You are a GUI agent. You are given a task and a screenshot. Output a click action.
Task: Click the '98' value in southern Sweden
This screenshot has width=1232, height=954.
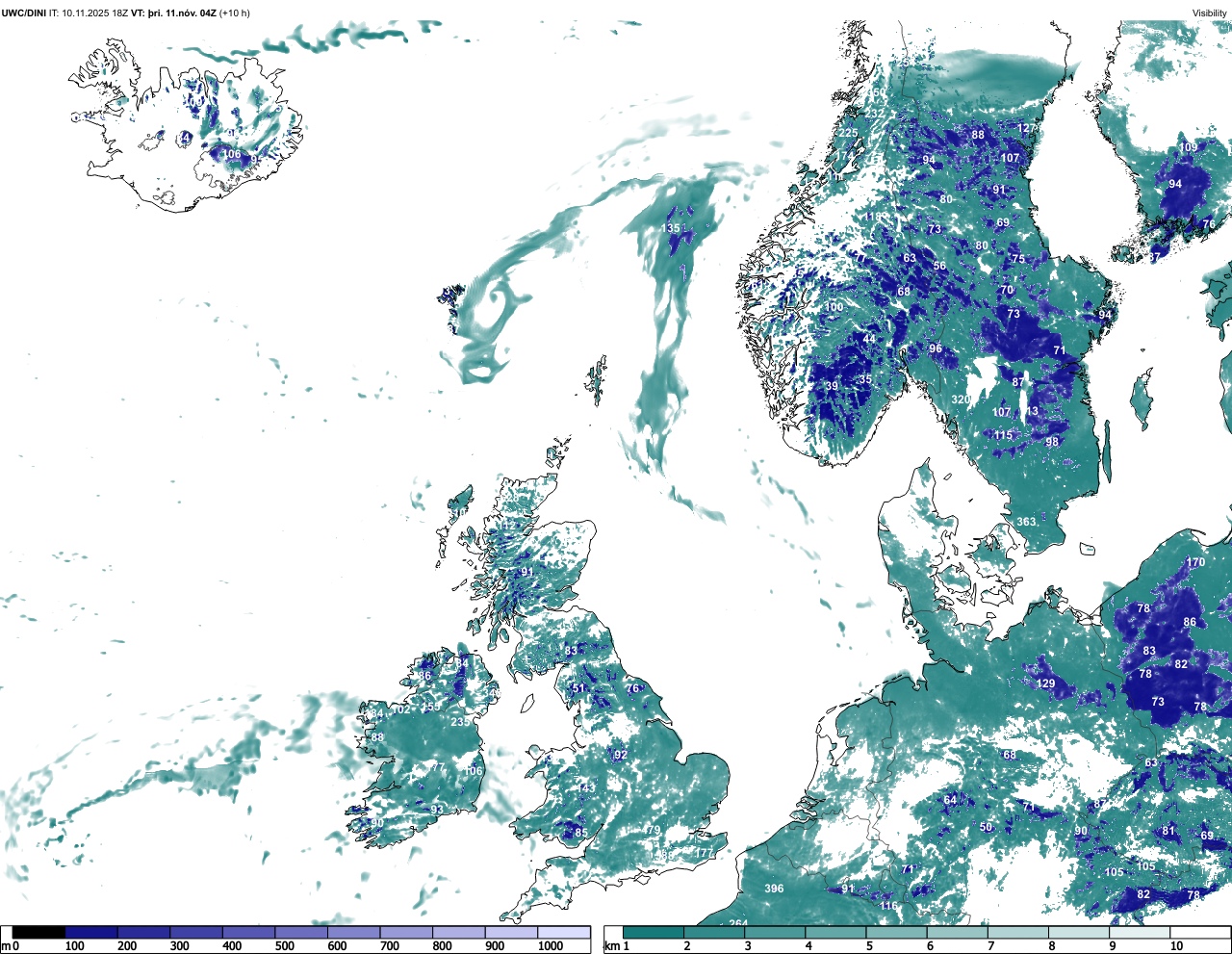point(1052,442)
